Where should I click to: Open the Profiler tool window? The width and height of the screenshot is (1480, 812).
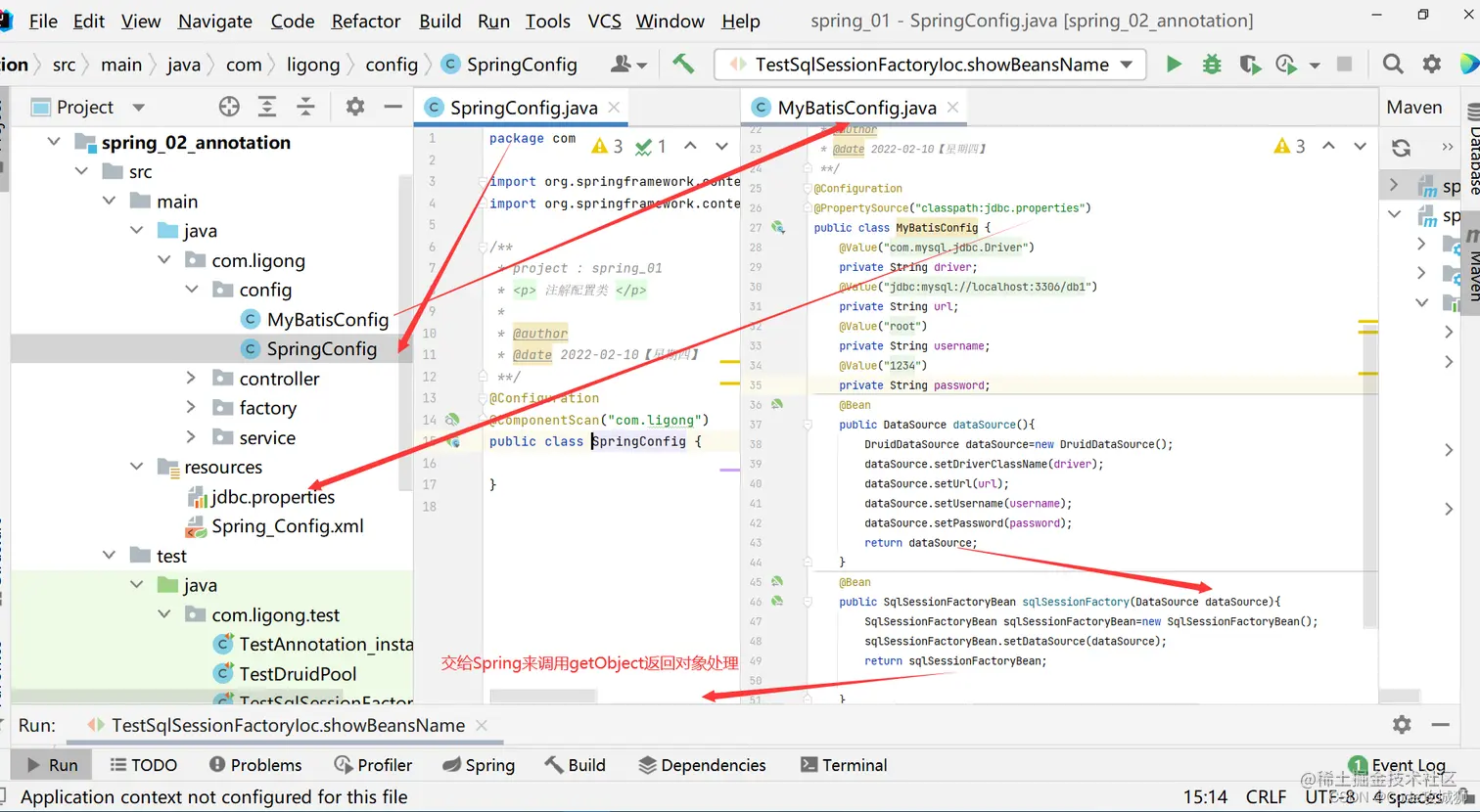373,765
